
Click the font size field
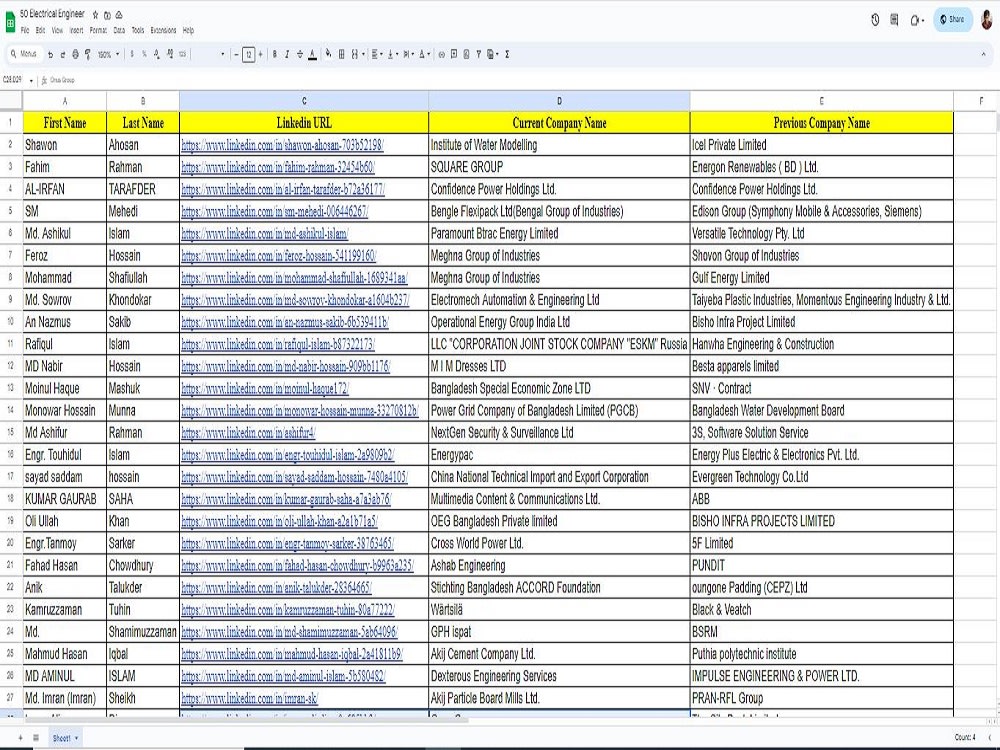249,55
